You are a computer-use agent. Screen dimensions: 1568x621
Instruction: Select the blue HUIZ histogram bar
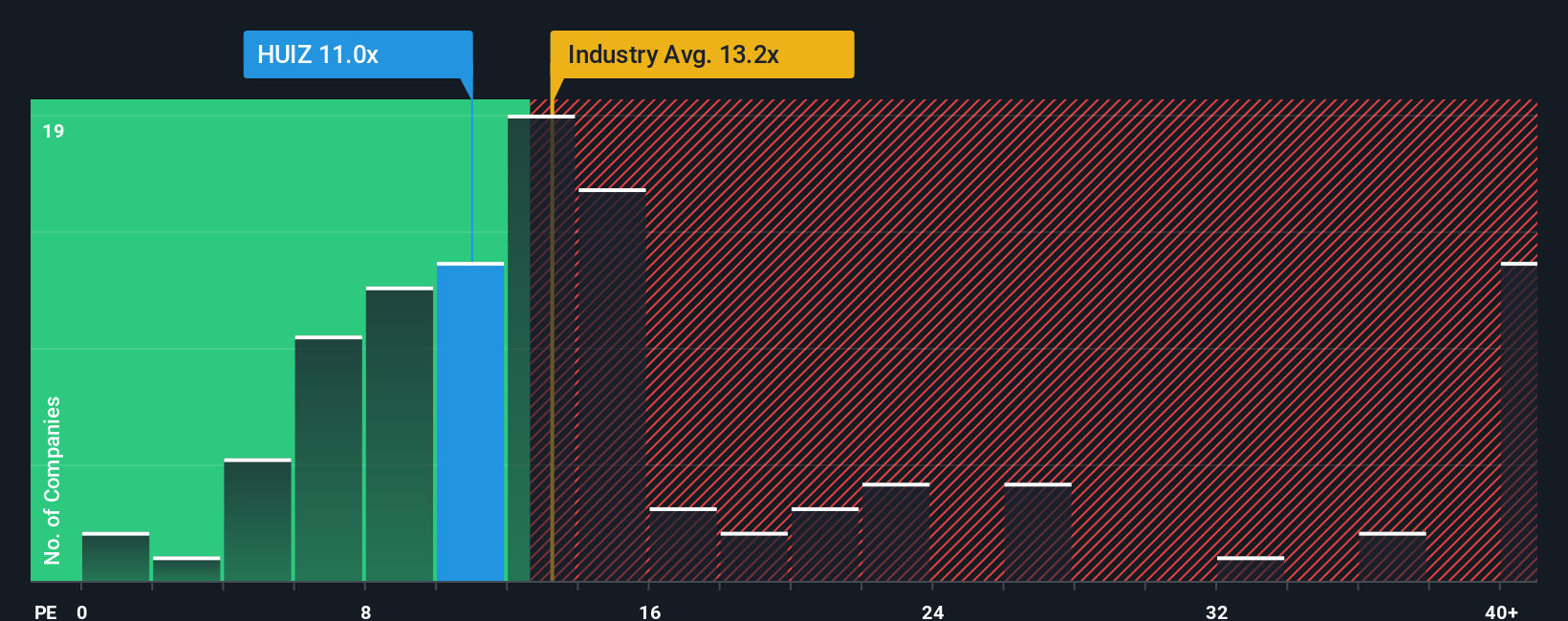coord(470,421)
